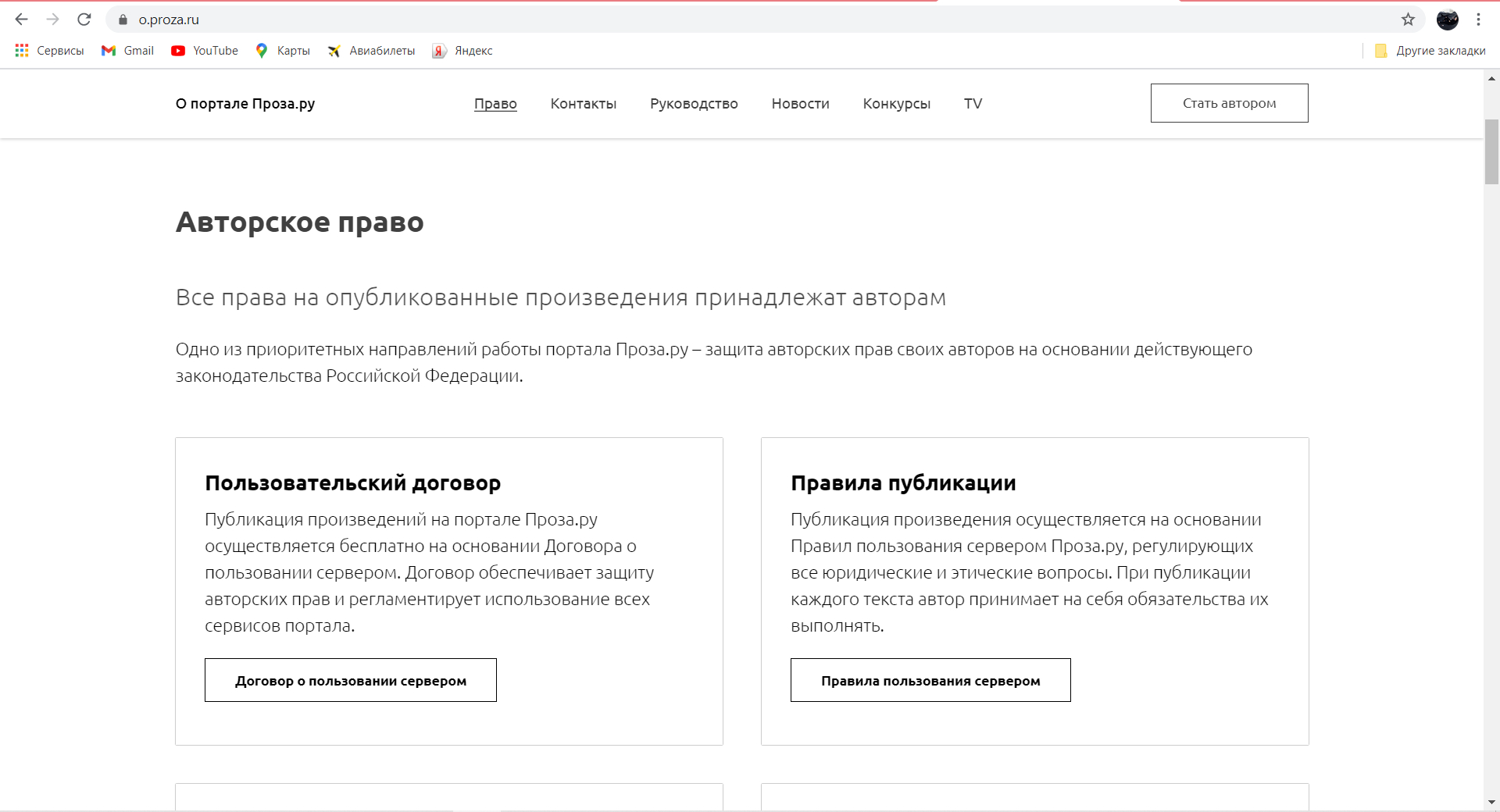Click the Пользовательский договор card title

coord(352,483)
